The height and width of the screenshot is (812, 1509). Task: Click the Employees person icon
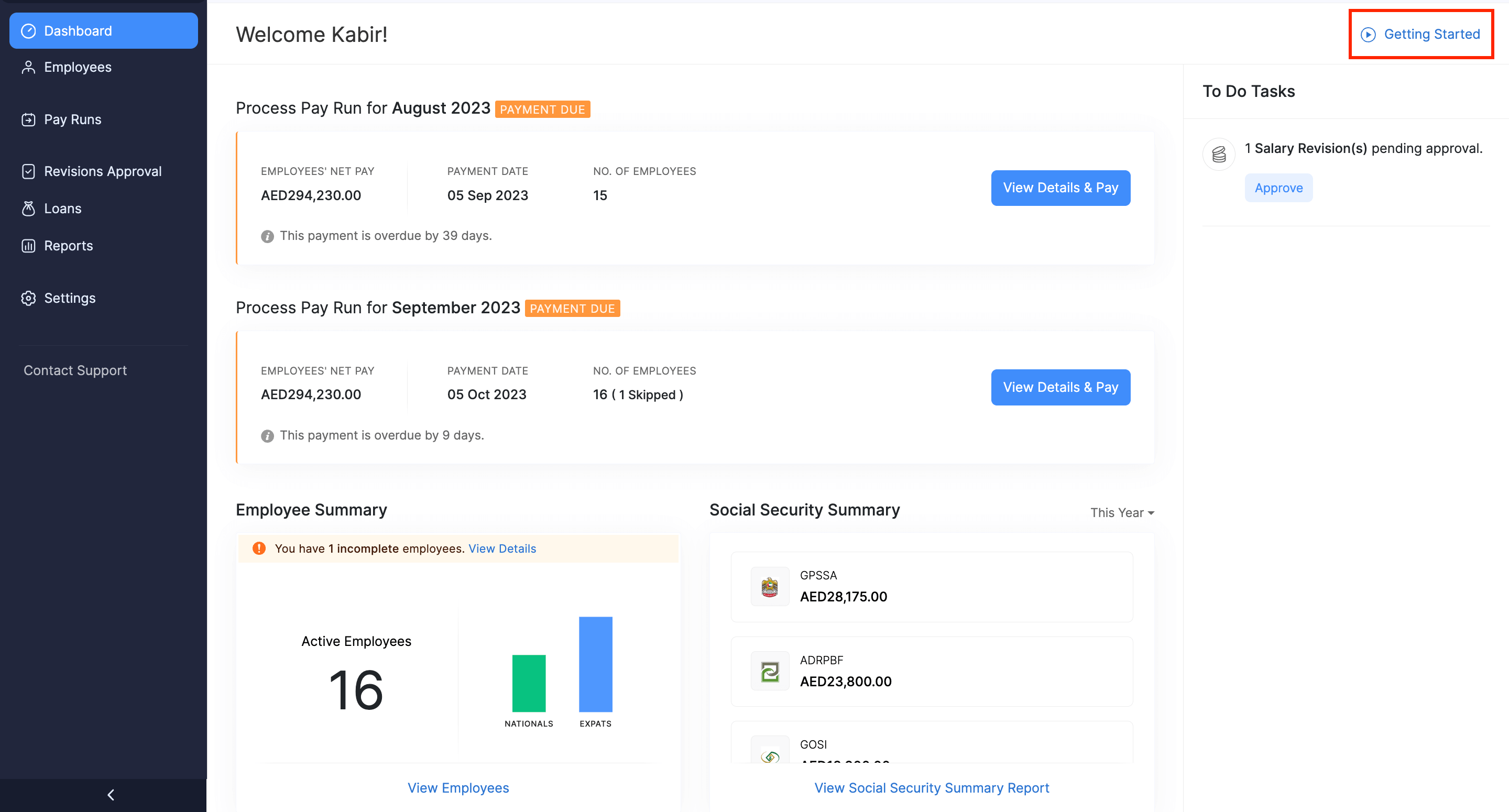click(x=28, y=68)
